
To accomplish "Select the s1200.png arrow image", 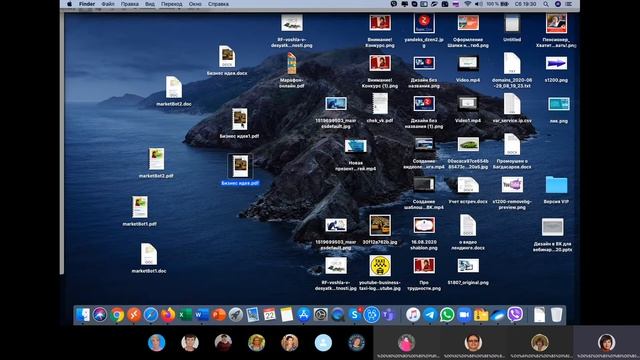I will tap(556, 69).
